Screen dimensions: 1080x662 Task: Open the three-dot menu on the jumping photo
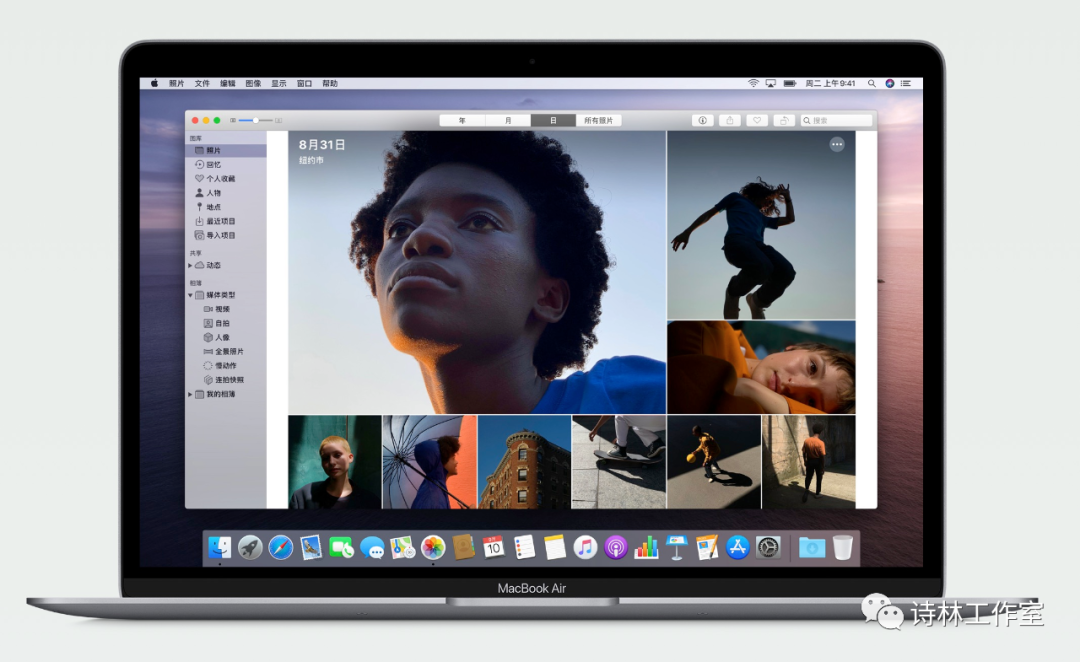point(837,145)
